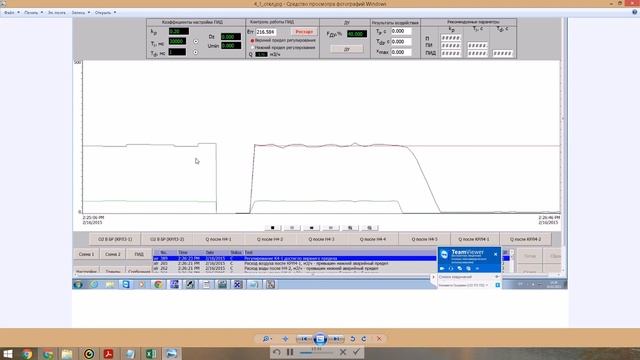Select the Q после КУП4-1 button
This screenshot has height=360, width=640.
pos(474,239)
